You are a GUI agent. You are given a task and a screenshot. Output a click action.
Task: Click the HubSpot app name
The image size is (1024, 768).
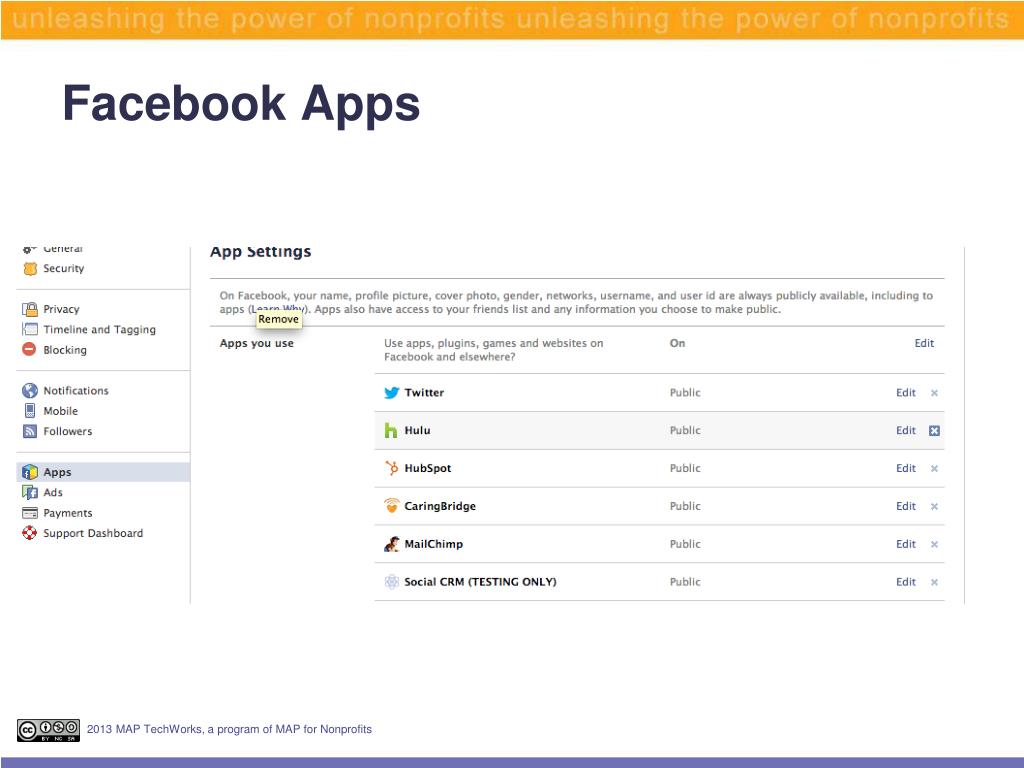(x=428, y=468)
